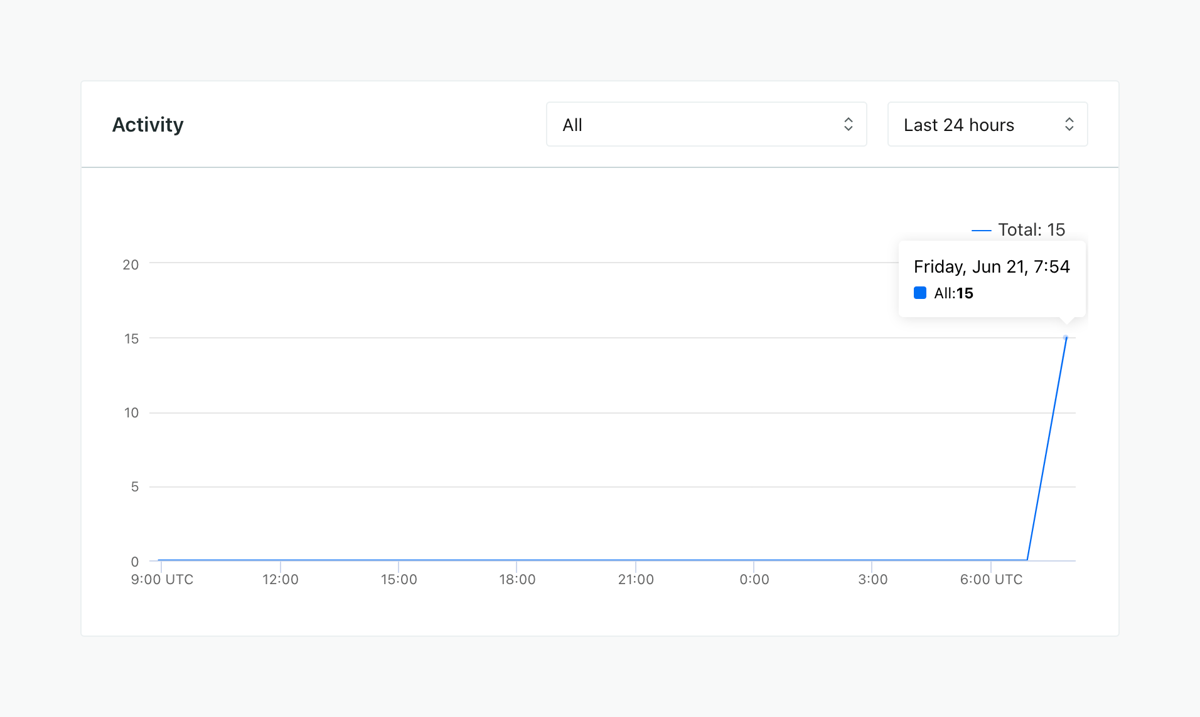Screen dimensions: 1200x717
Task: Expand the chevron on the All selector
Action: [847, 123]
